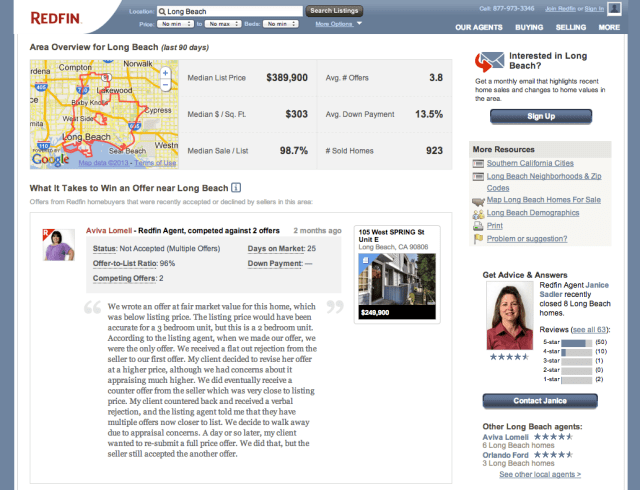
Task: Click Janice Sadler's star rating
Action: coord(509,357)
